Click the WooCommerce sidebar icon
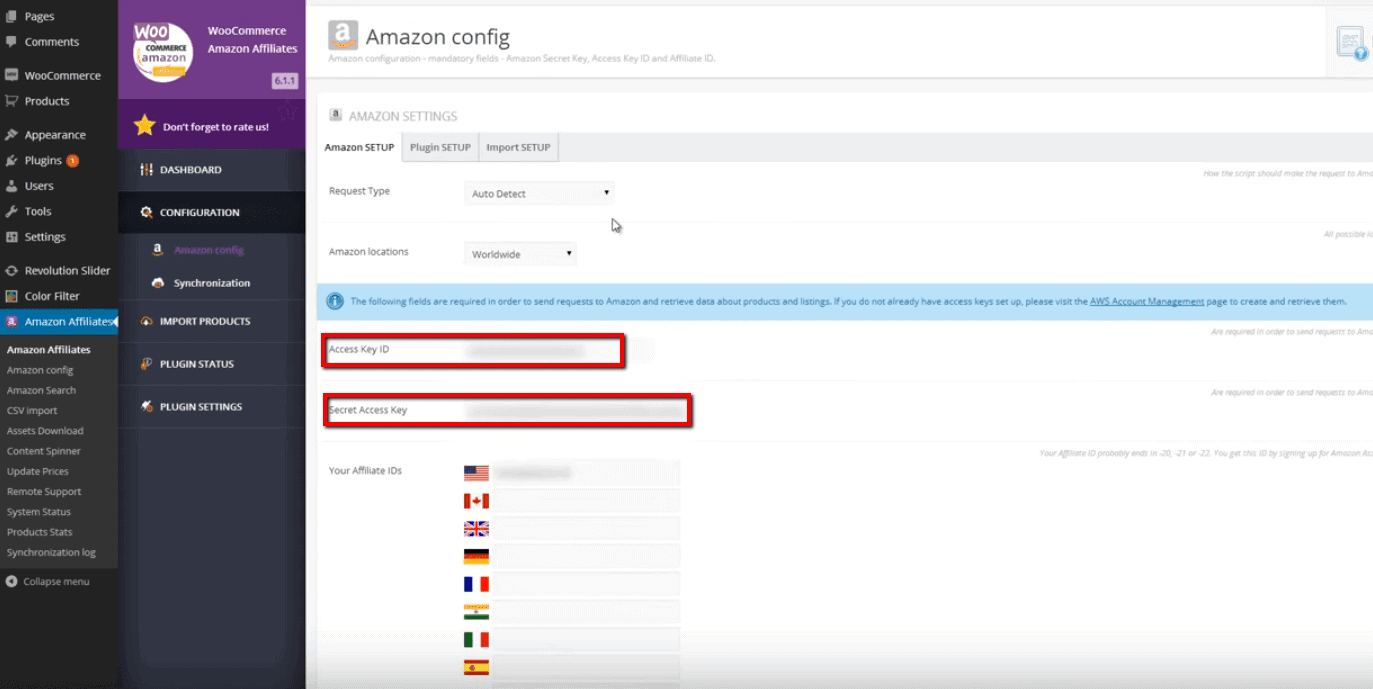The width and height of the screenshot is (1373, 689). 11,75
